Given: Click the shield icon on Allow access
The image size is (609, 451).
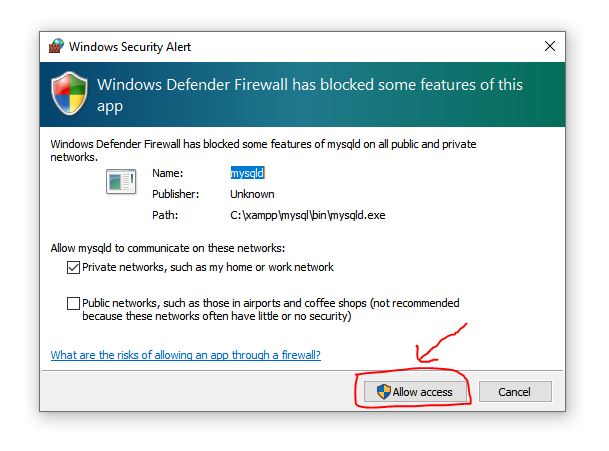Looking at the screenshot, I should [383, 392].
